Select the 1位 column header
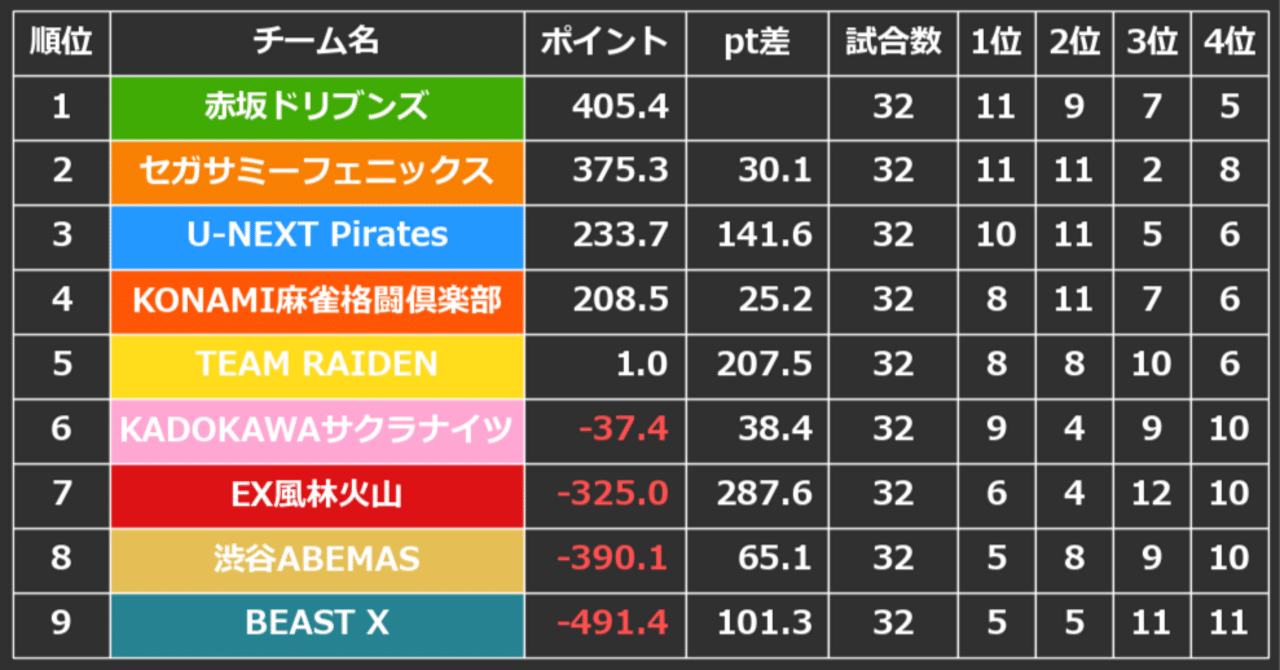 pyautogui.click(x=996, y=43)
